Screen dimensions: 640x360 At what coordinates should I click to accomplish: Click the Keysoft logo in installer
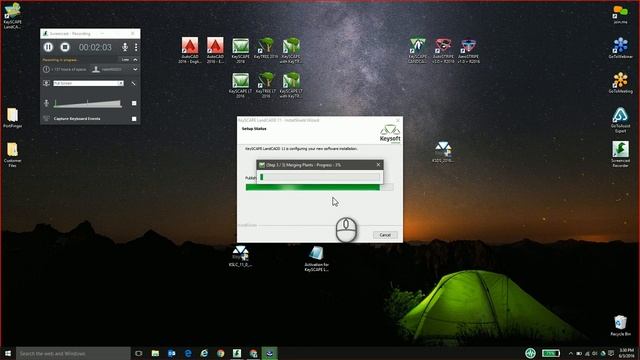pos(390,134)
